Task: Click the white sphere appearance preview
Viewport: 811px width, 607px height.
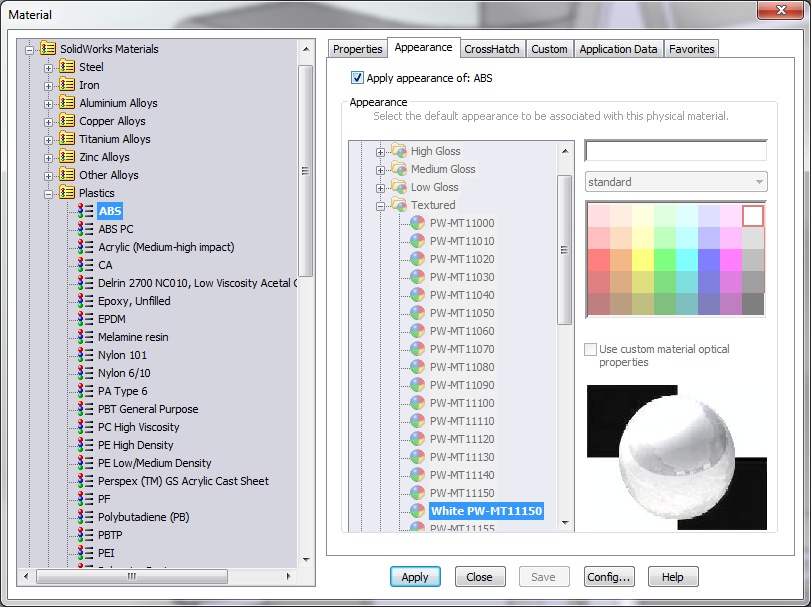Action: pos(677,457)
